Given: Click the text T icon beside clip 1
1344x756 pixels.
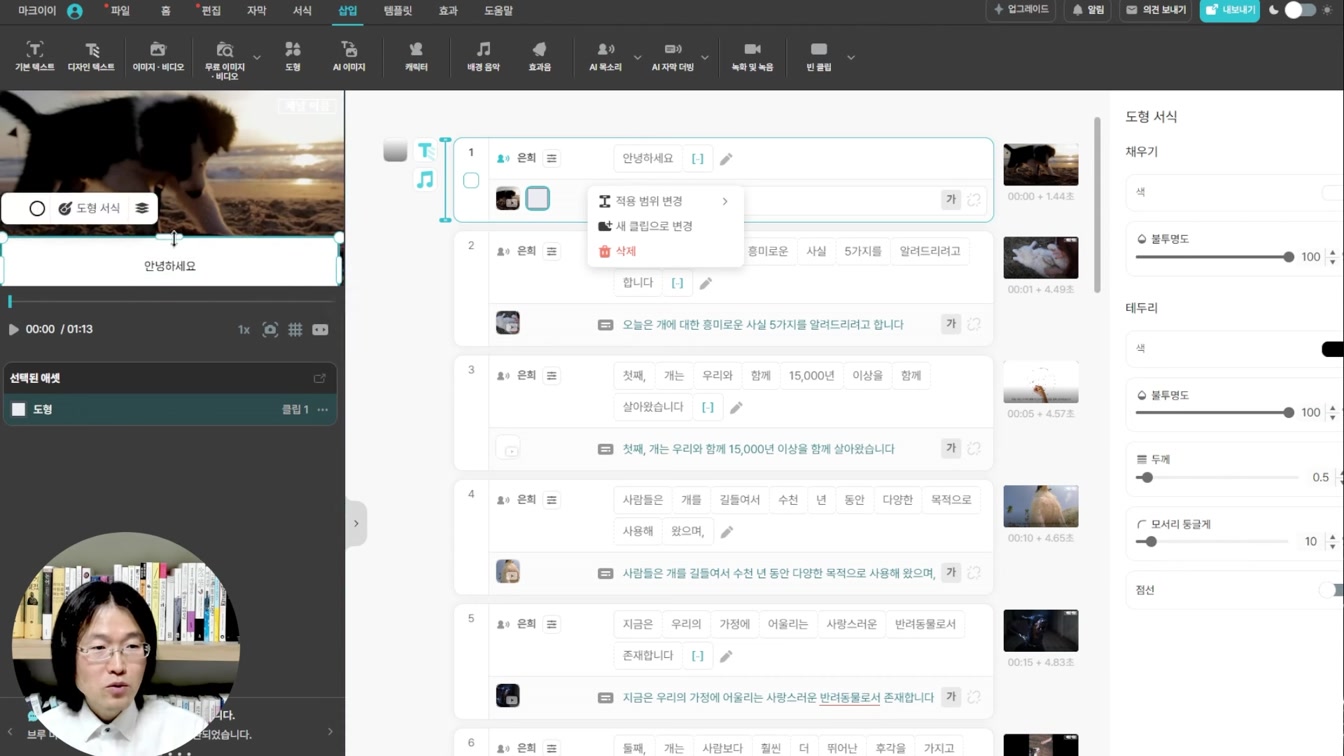Looking at the screenshot, I should click(425, 150).
